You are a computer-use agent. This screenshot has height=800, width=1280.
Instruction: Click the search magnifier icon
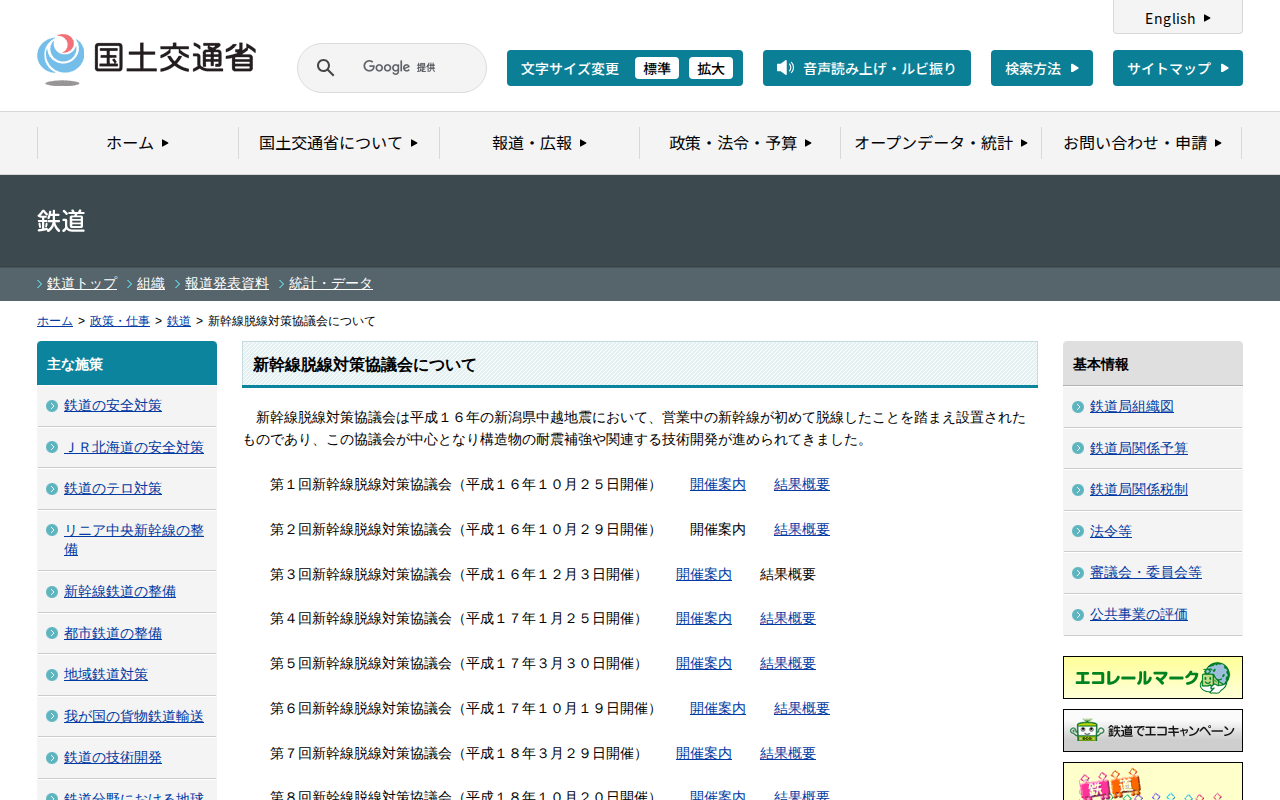(325, 68)
